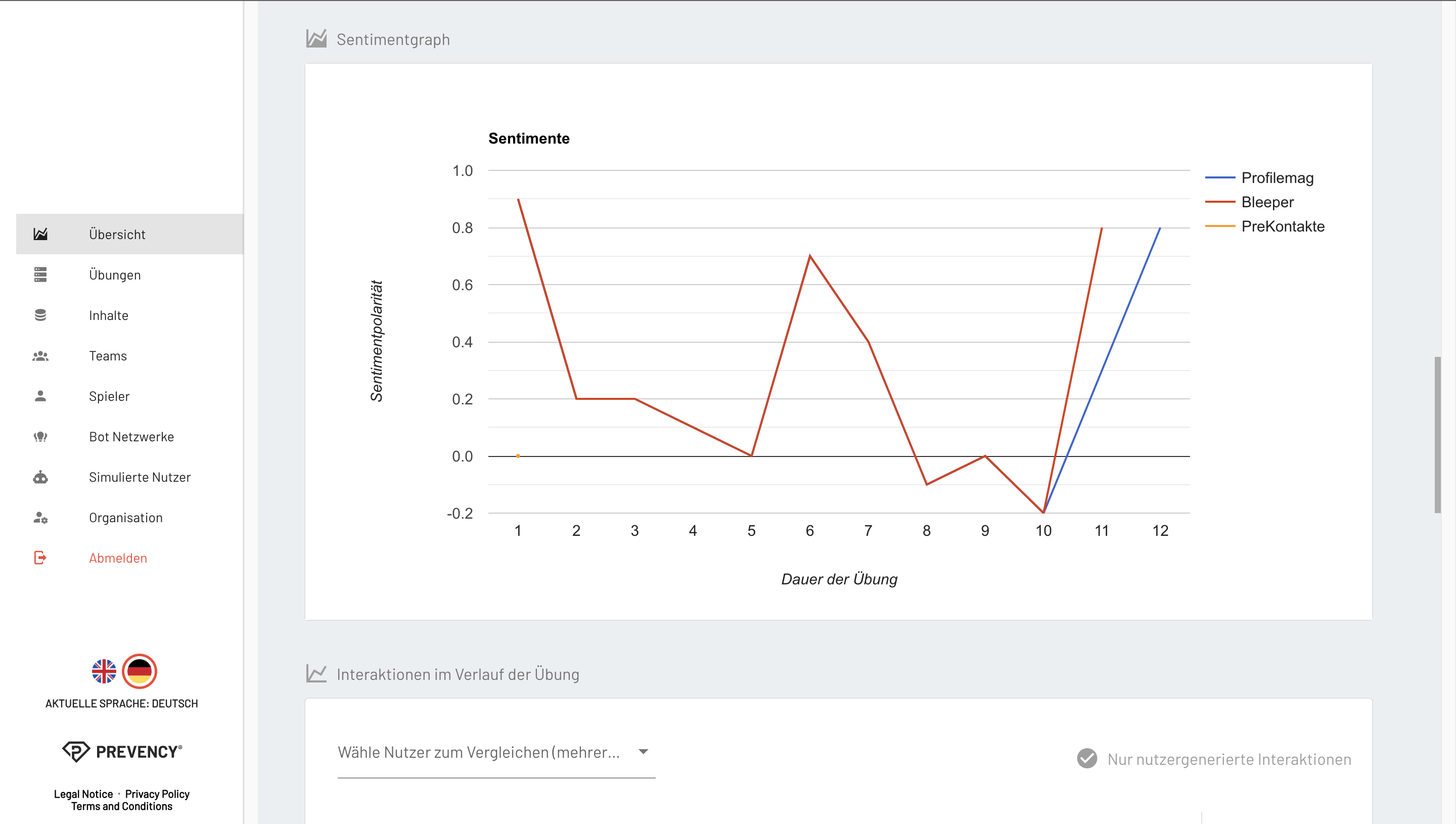Screen dimensions: 1456x824
Task: Click the Teams group icon
Action: (40, 356)
